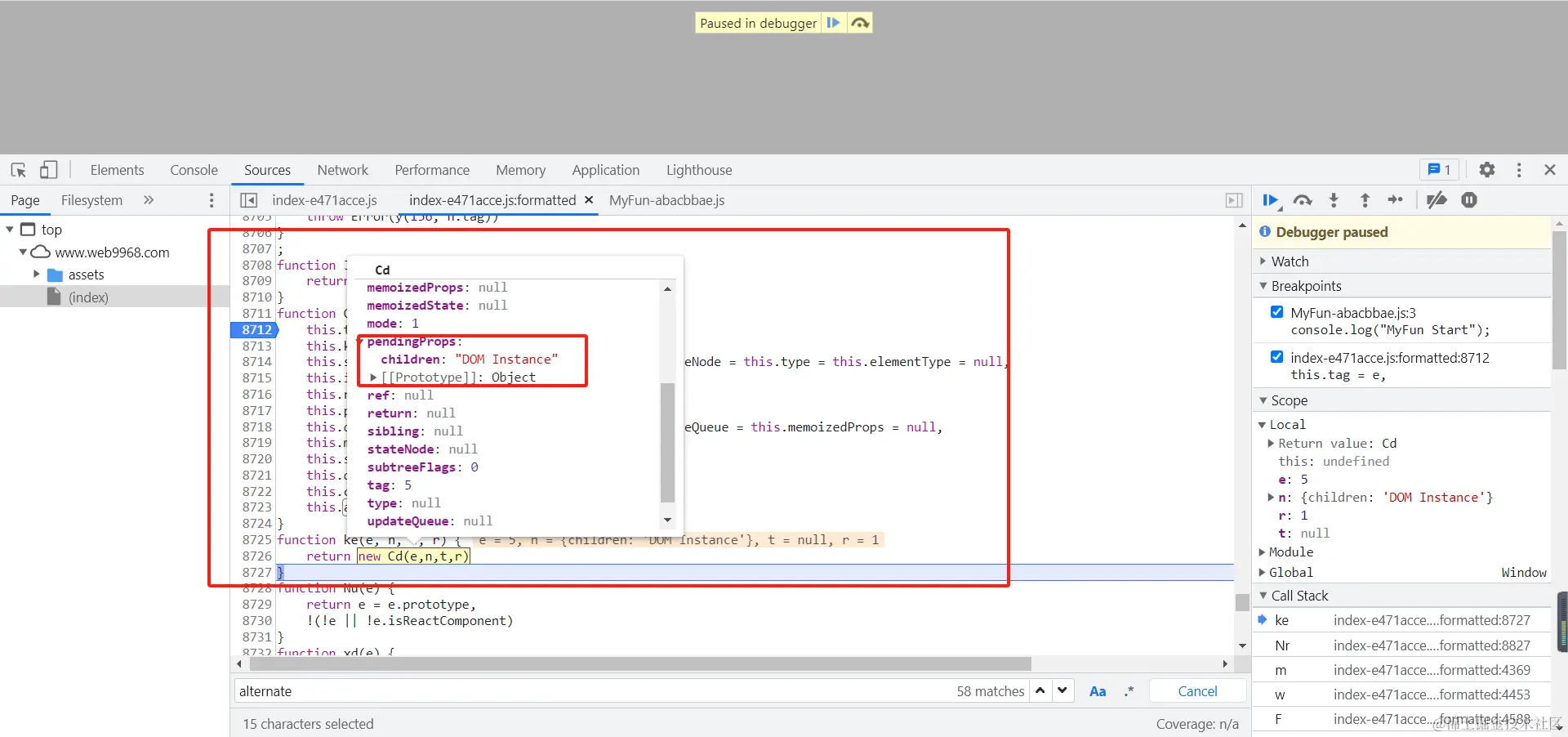
Task: Select next search match arrow
Action: (1062, 690)
